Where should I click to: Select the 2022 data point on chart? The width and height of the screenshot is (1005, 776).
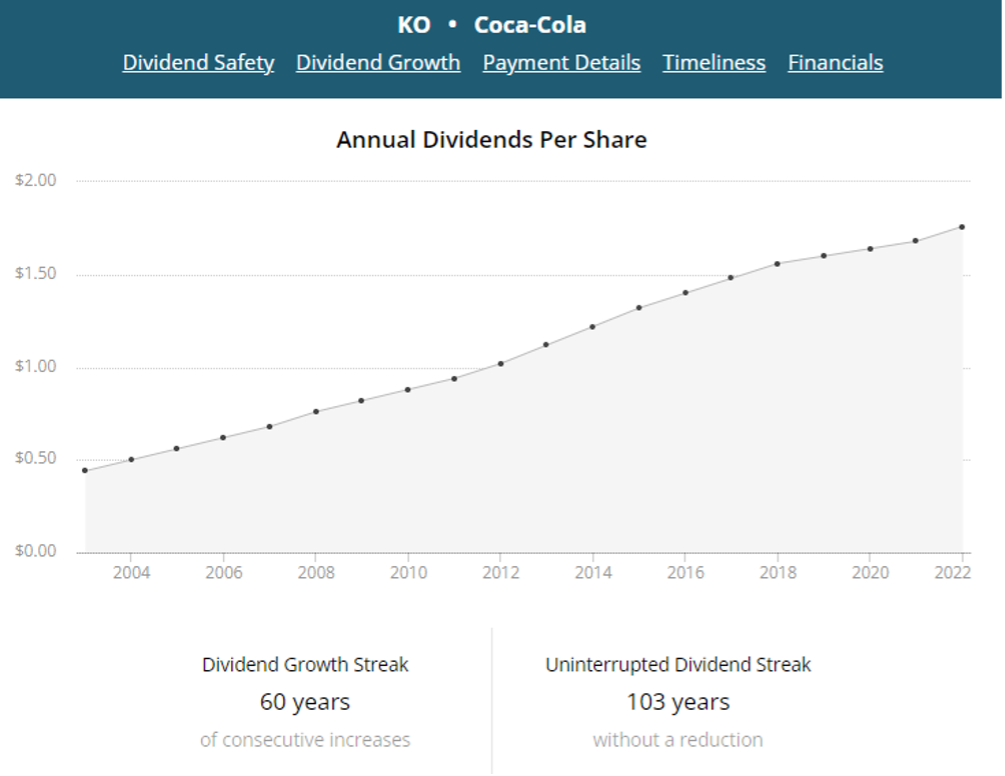point(961,227)
